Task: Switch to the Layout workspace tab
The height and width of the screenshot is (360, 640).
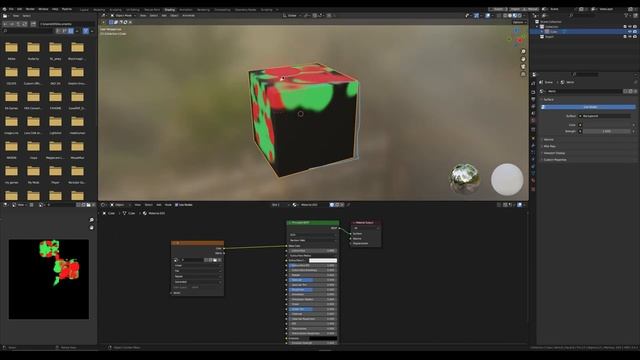Action: pos(84,9)
